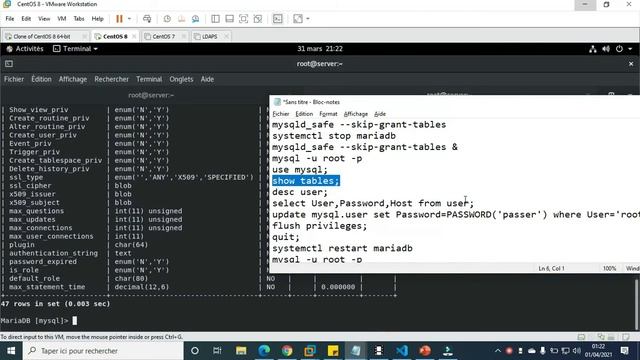Close the CentOS 8 VM tab
This screenshot has height=360, width=640.
tap(134, 36)
